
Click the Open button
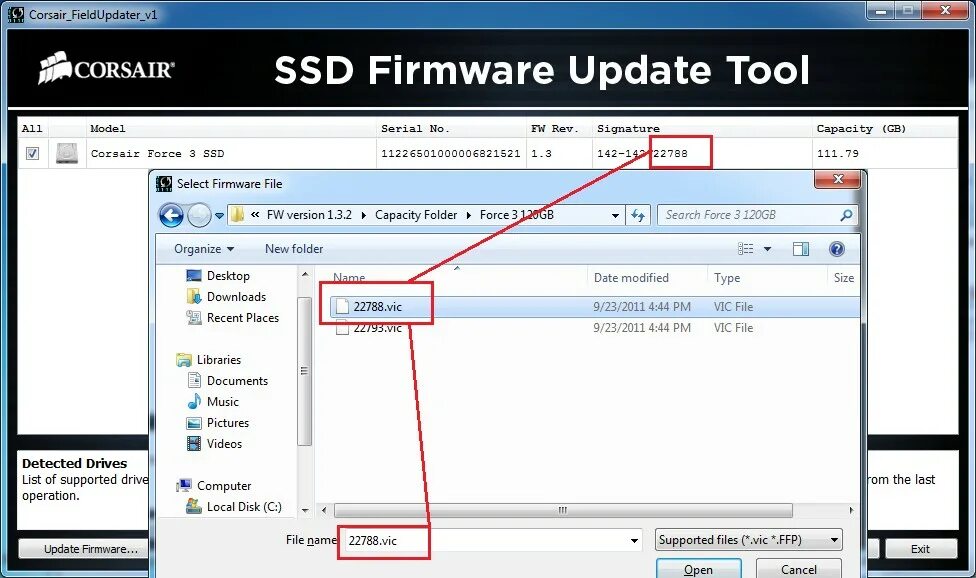coord(698,569)
